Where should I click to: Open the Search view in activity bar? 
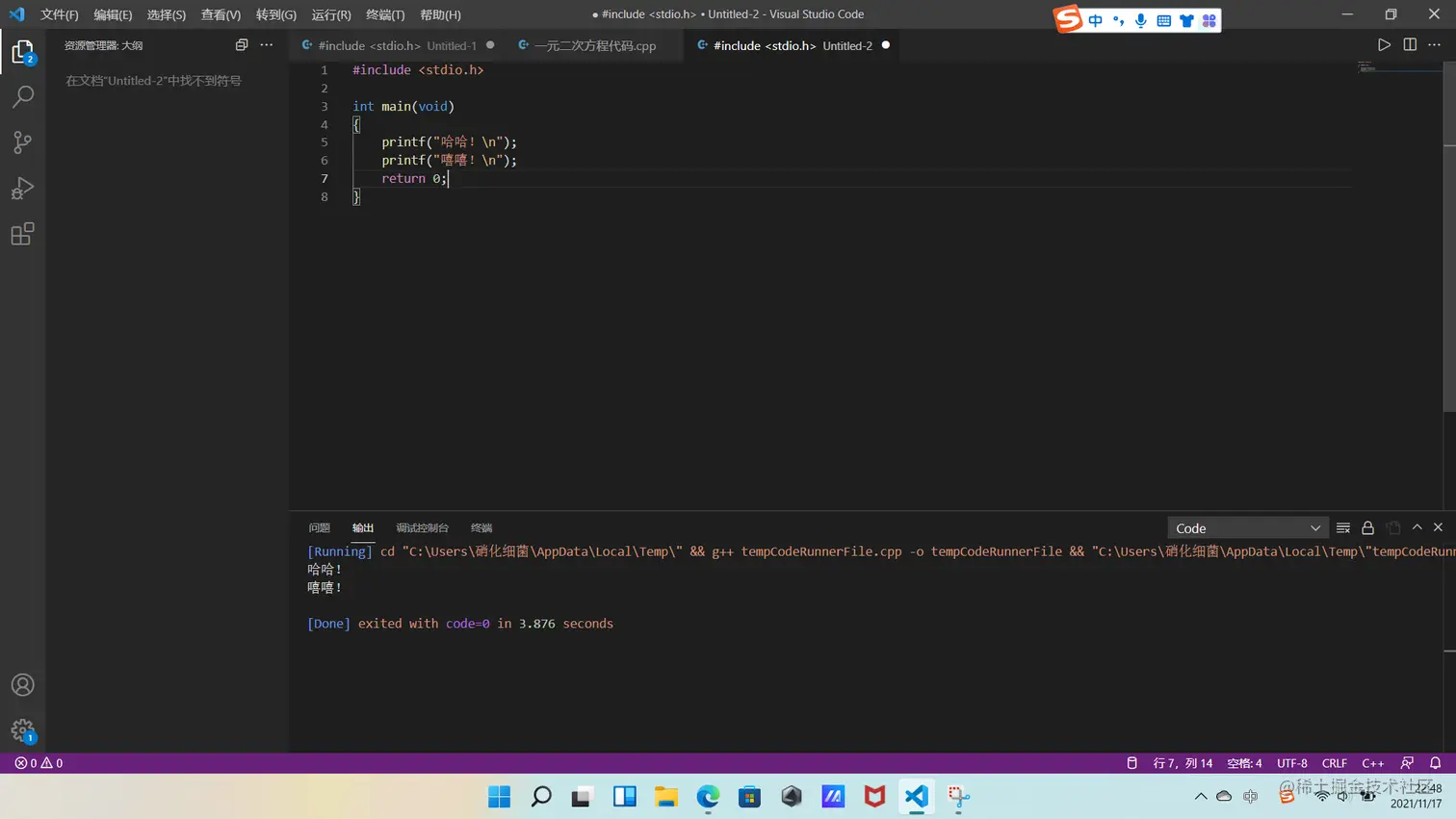point(22,96)
